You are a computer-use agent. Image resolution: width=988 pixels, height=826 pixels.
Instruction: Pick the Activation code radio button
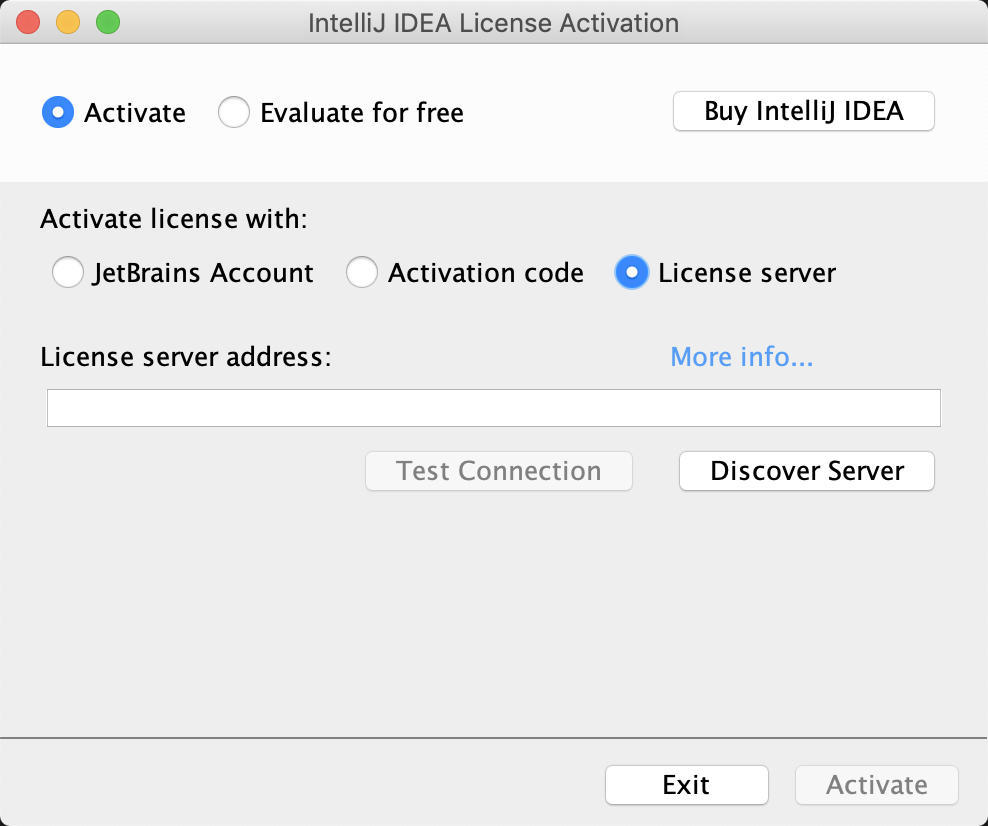(x=362, y=272)
